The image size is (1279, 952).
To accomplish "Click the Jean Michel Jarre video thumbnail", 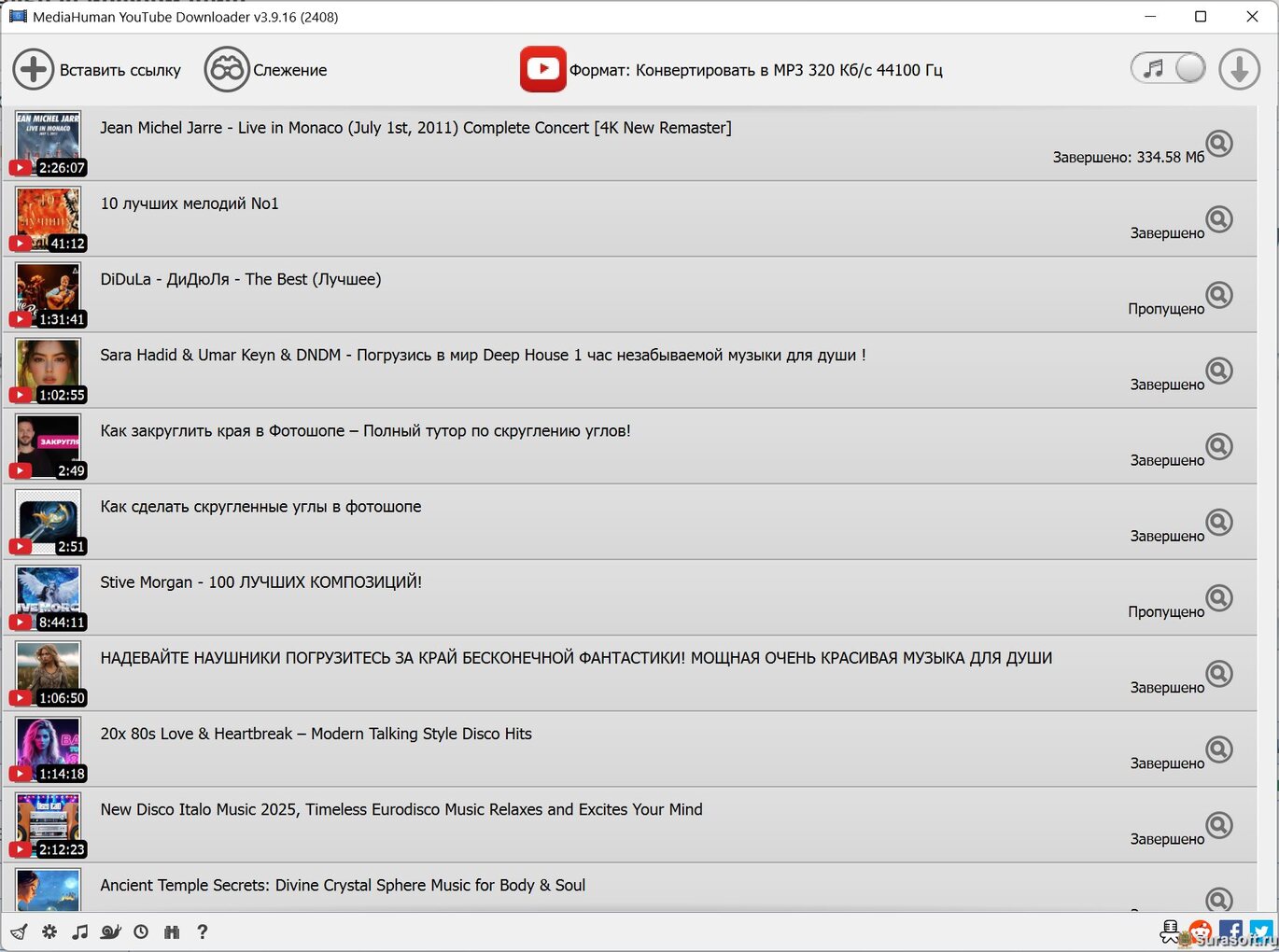I will tap(49, 143).
